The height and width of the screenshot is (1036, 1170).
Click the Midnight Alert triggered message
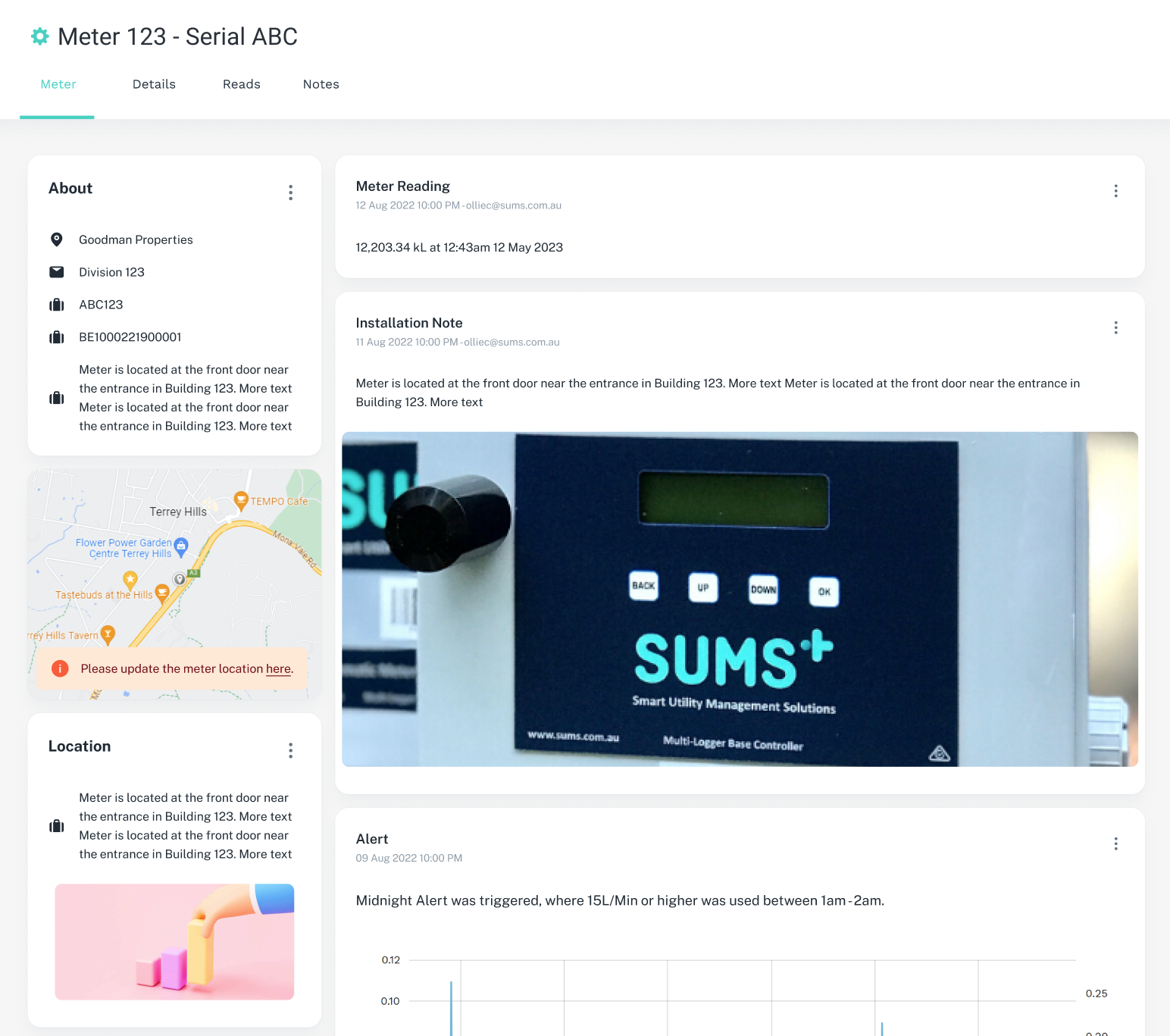click(620, 900)
